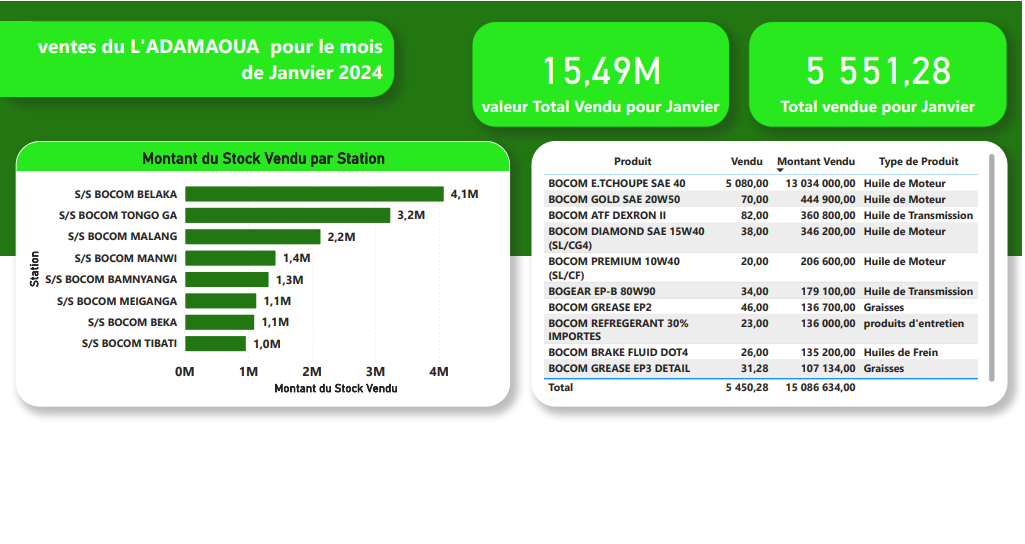Select the S/S BOCOM MEIGANGA bar
The width and height of the screenshot is (1025, 544).
[221, 301]
